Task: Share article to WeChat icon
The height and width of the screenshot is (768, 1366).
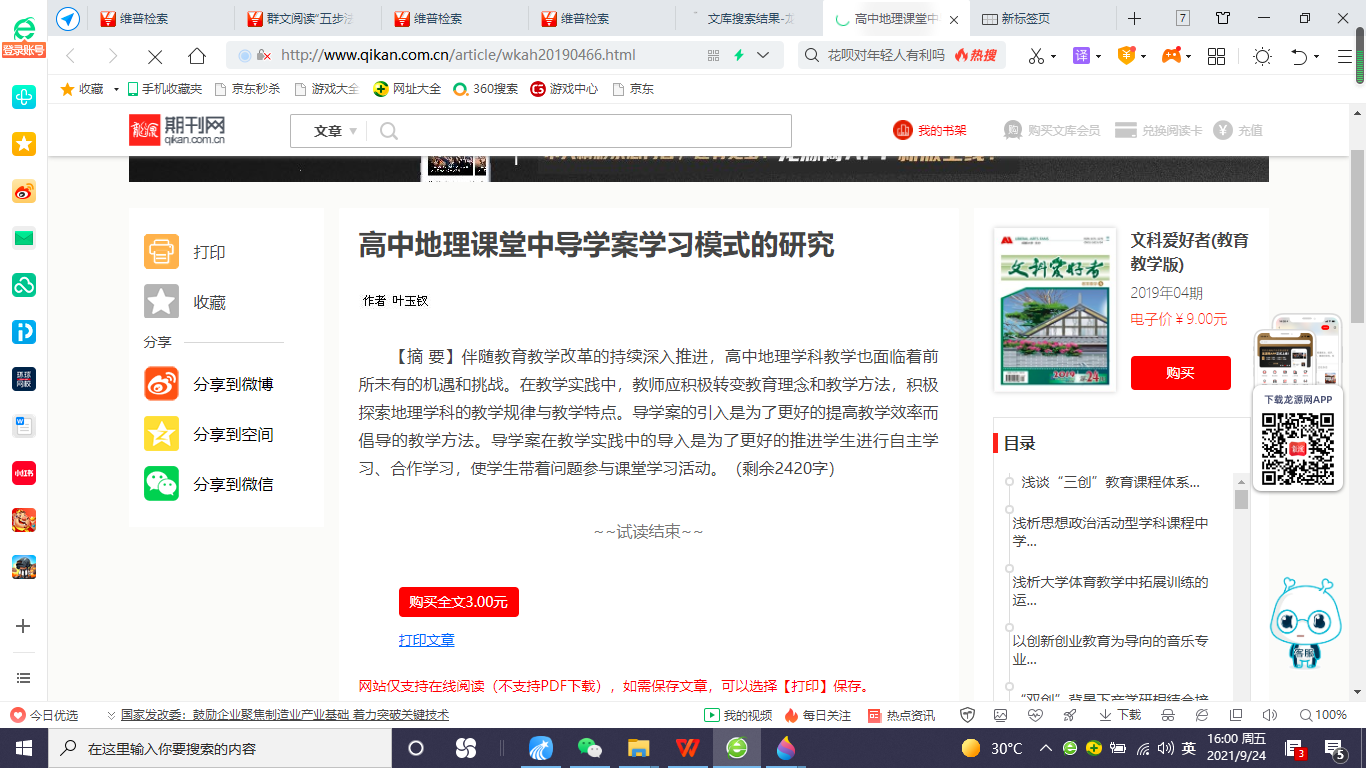Action: 161,484
